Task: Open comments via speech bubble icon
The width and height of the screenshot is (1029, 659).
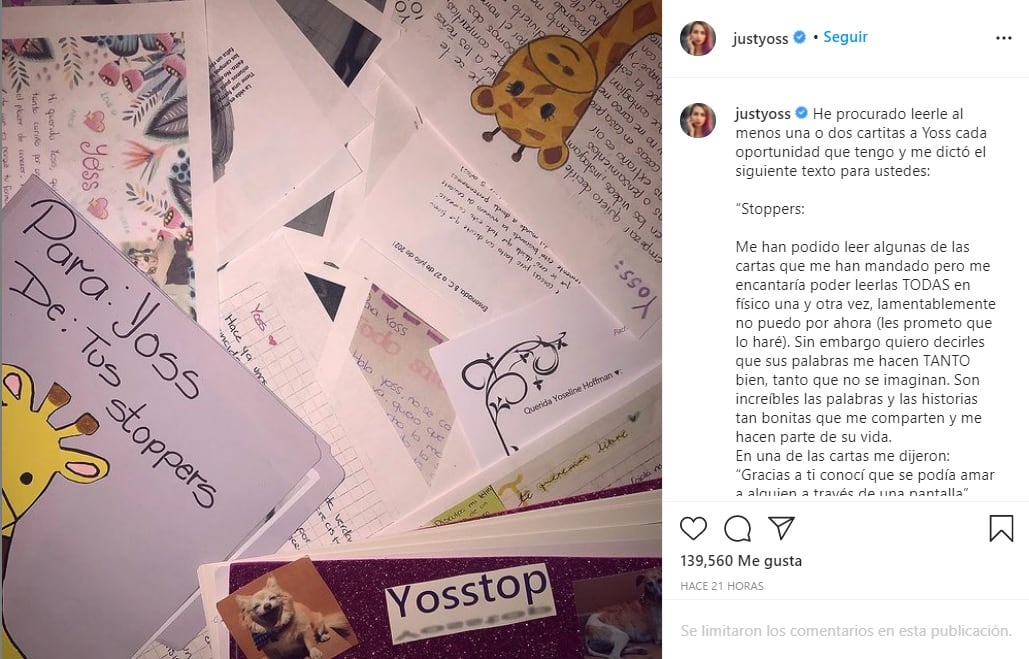Action: click(x=738, y=528)
